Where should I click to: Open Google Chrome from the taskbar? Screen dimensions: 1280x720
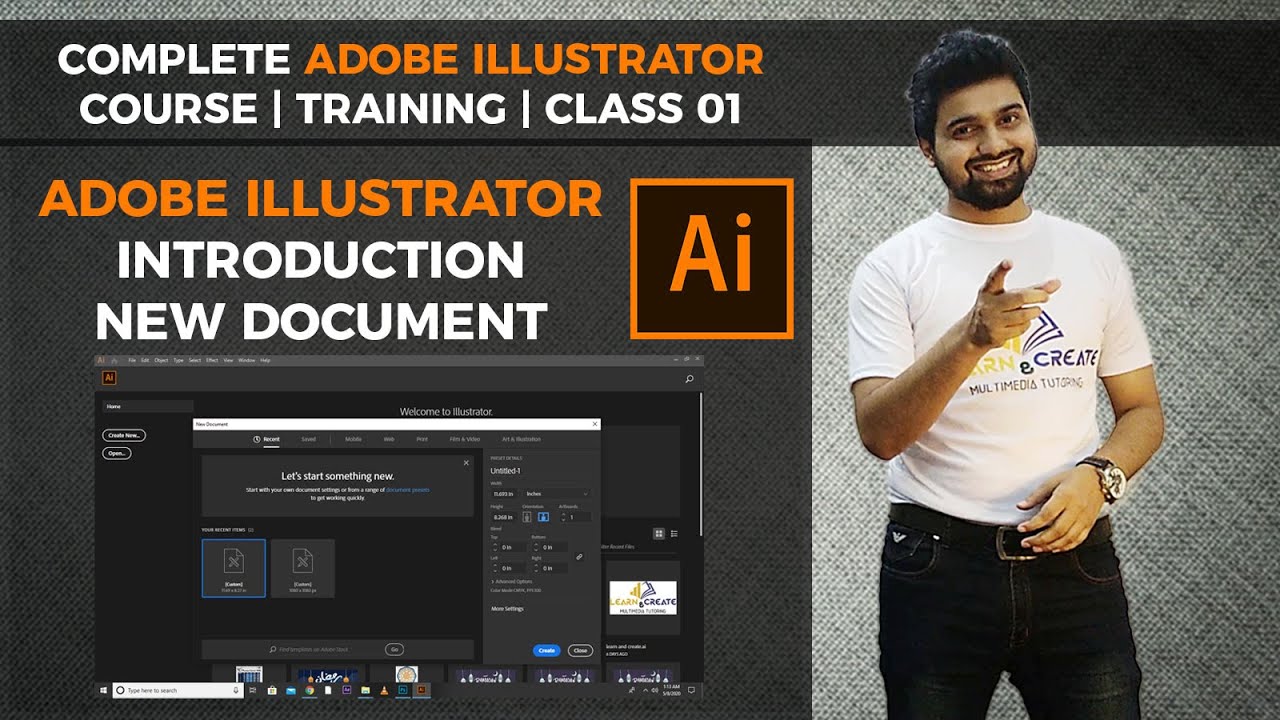310,690
